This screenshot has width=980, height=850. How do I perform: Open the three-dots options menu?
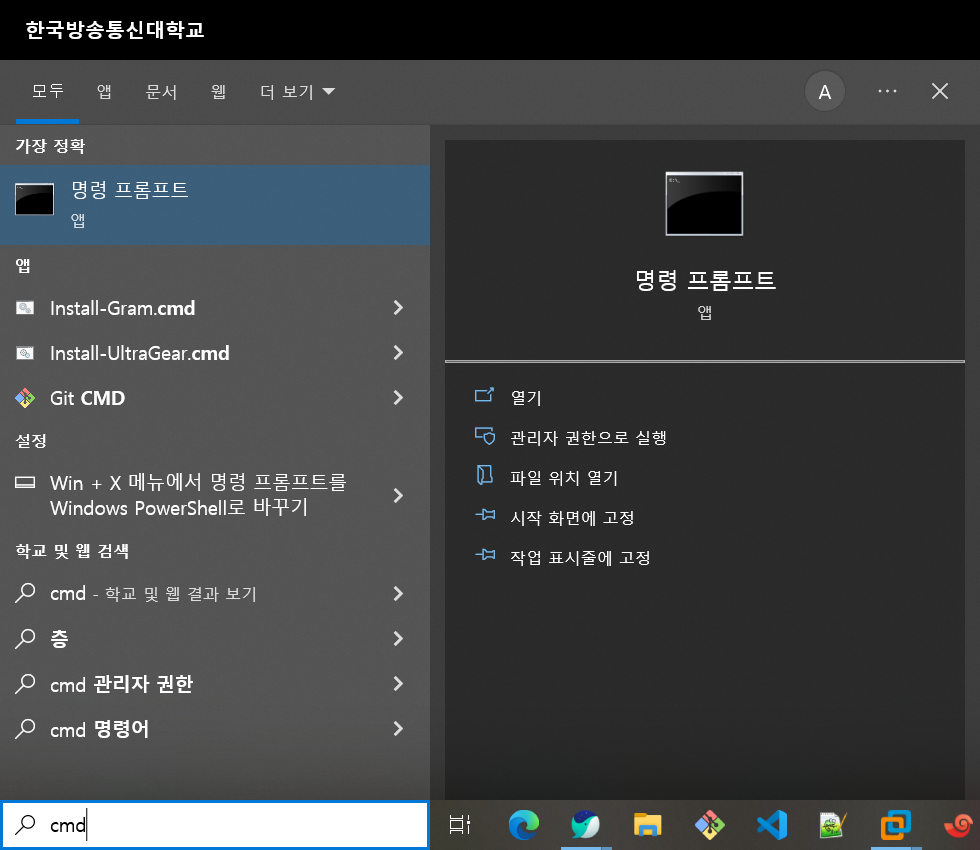tap(888, 91)
